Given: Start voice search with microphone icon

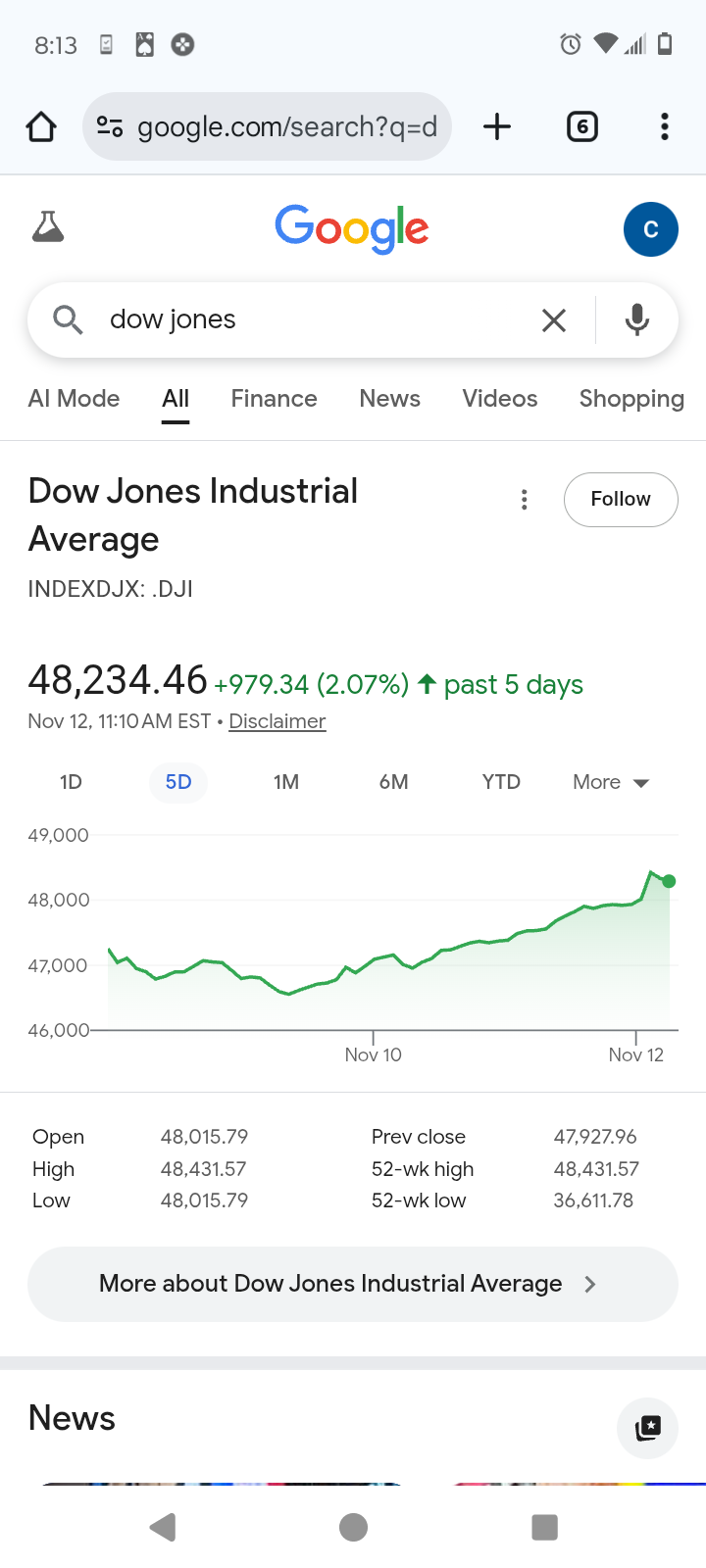Looking at the screenshot, I should coord(637,319).
